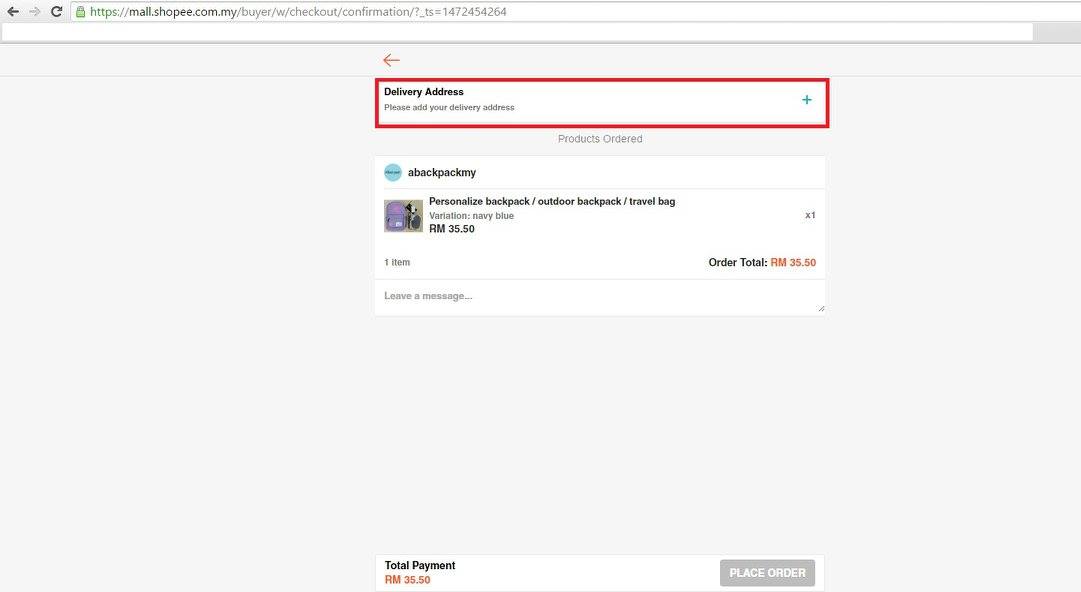Viewport: 1081px width, 592px height.
Task: Click the backpack product thumbnail
Action: coord(403,216)
